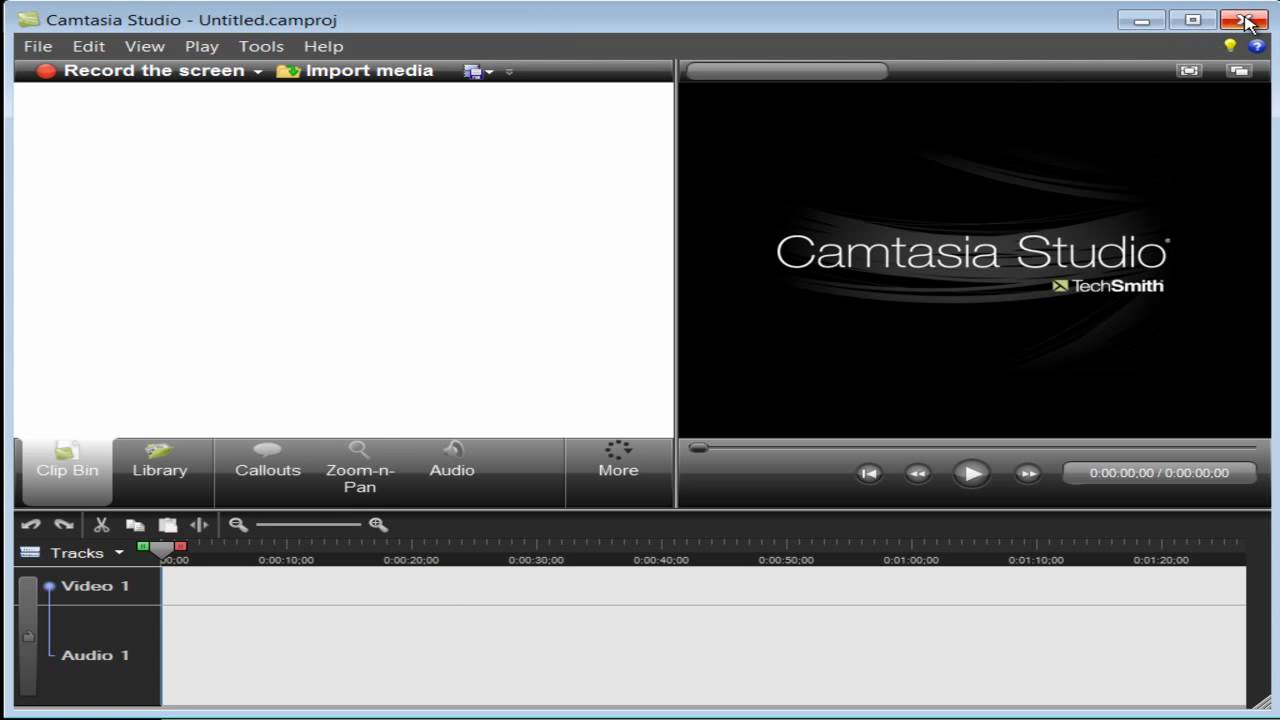Click the timeline zoom out magnifier
This screenshot has height=720, width=1280.
237,524
